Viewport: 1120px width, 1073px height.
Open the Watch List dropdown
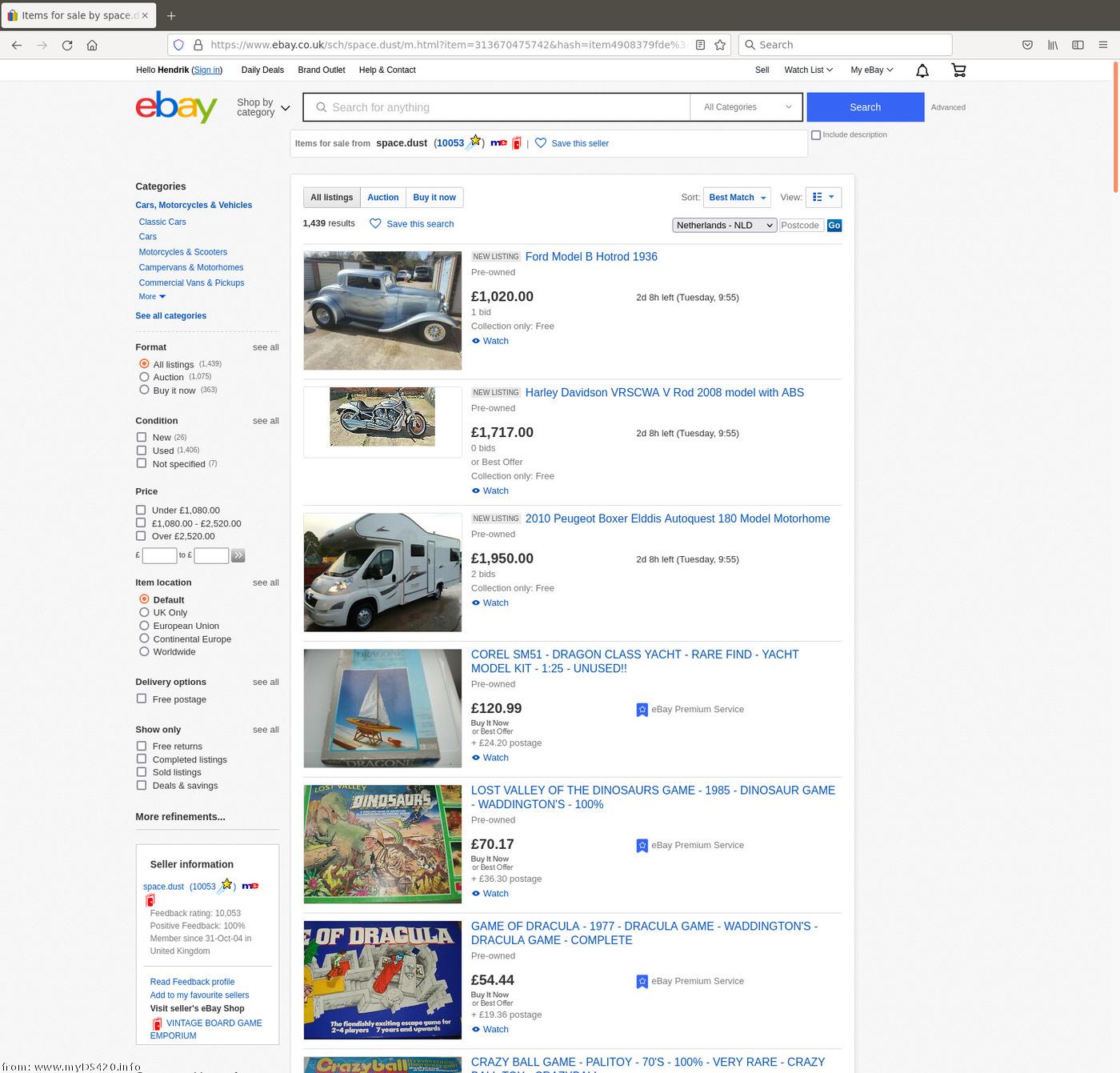pos(808,70)
